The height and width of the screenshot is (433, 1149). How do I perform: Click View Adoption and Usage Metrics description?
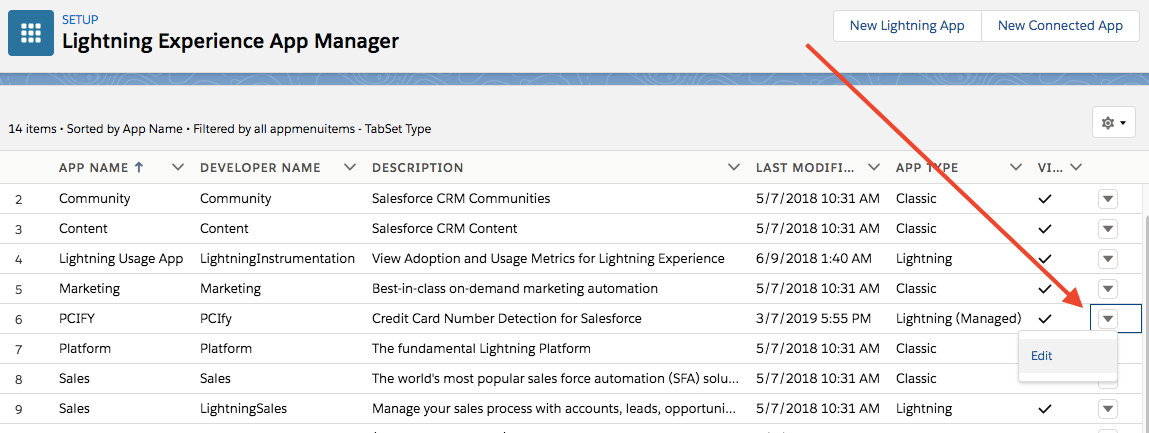(x=548, y=259)
